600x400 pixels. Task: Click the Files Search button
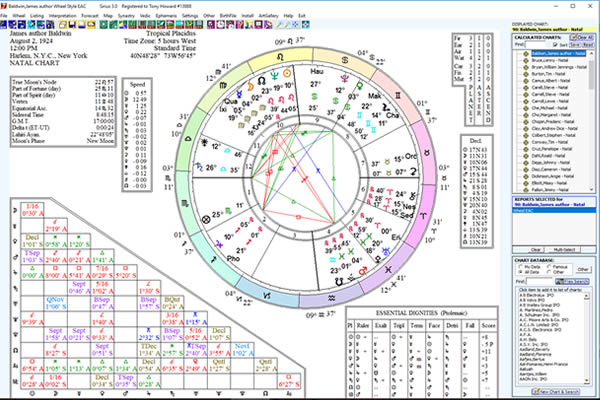pyautogui.click(x=572, y=281)
